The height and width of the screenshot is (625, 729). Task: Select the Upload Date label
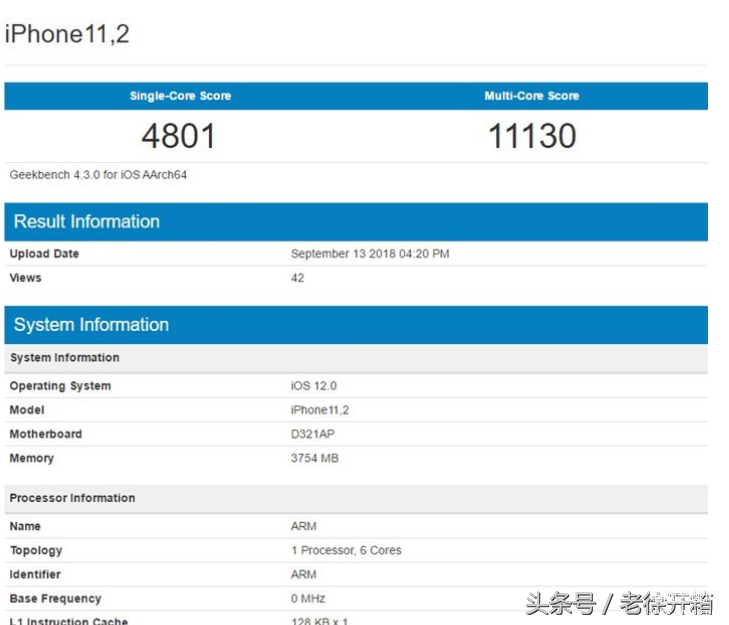[x=44, y=253]
